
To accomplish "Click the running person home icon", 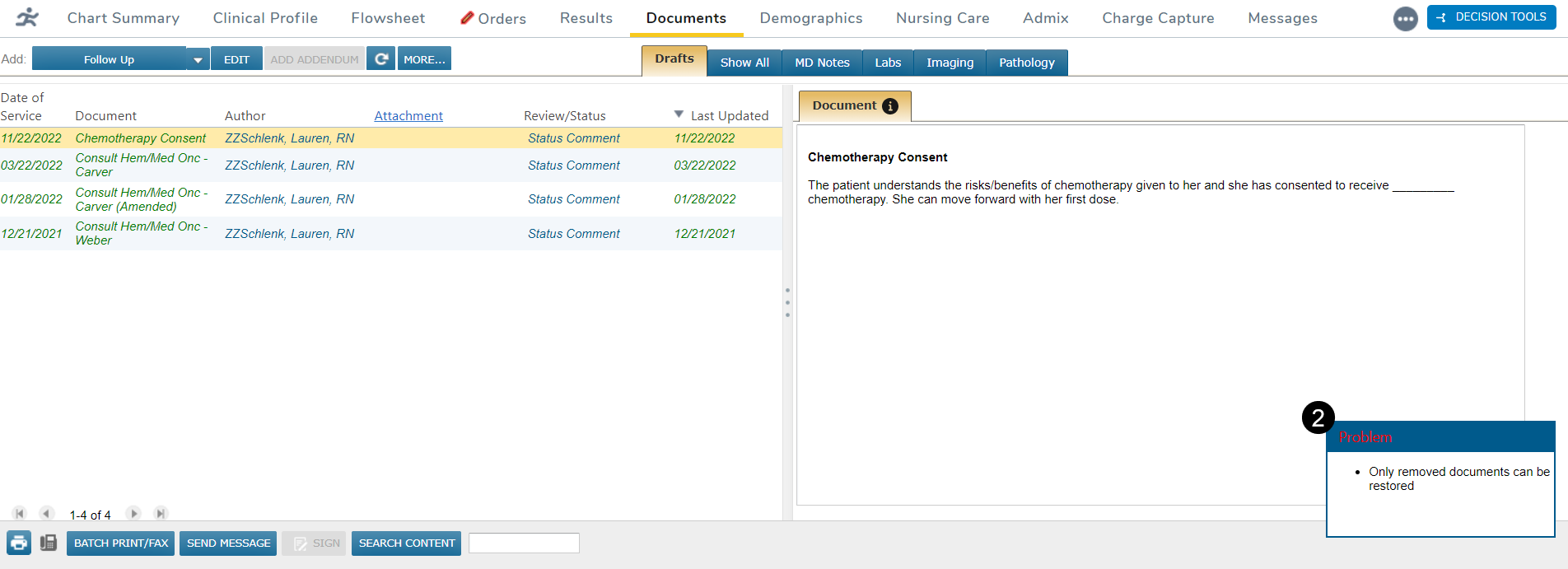I will (27, 17).
